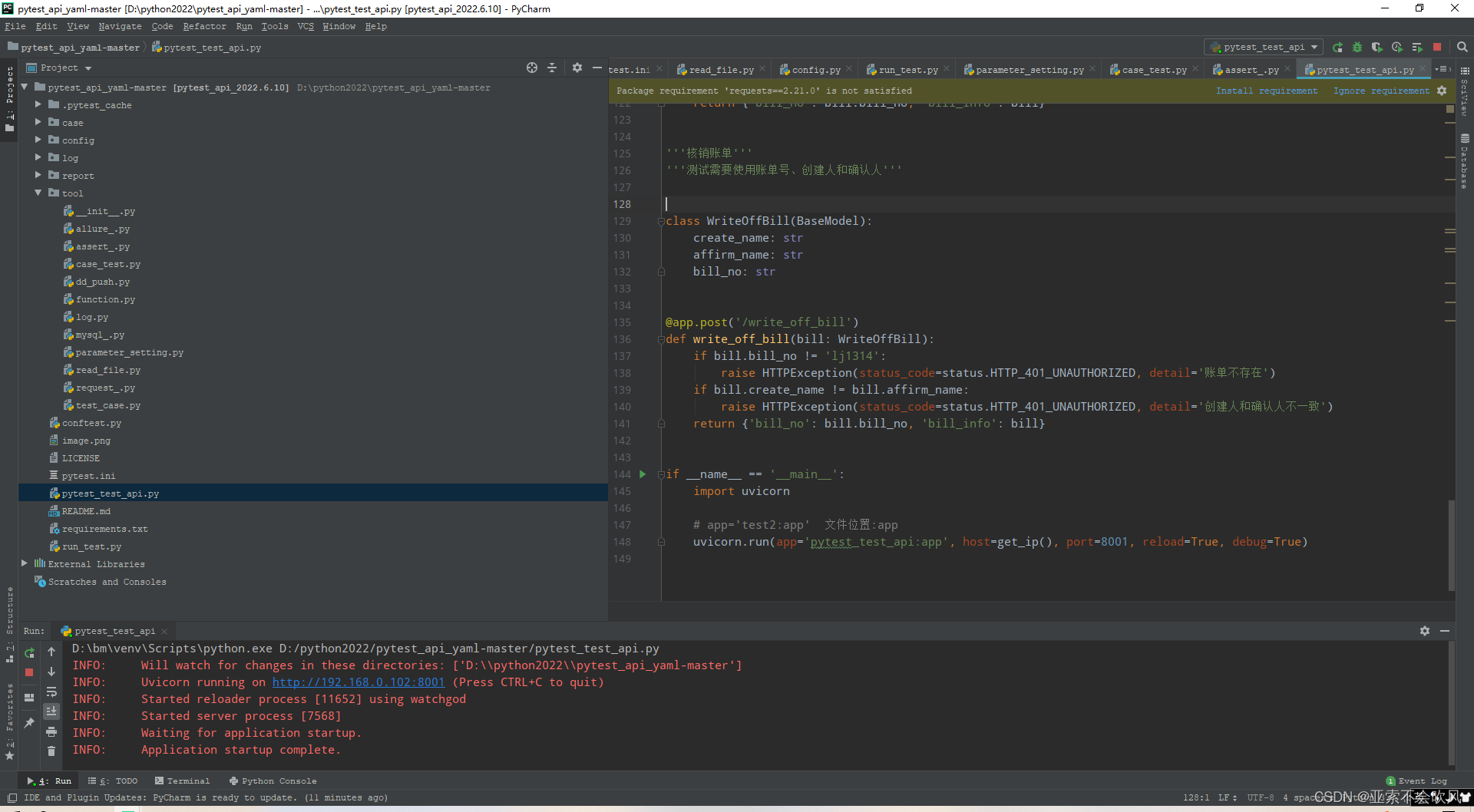1474x812 pixels.
Task: Open the pytest_test_api run configuration dropdown
Action: [1264, 48]
